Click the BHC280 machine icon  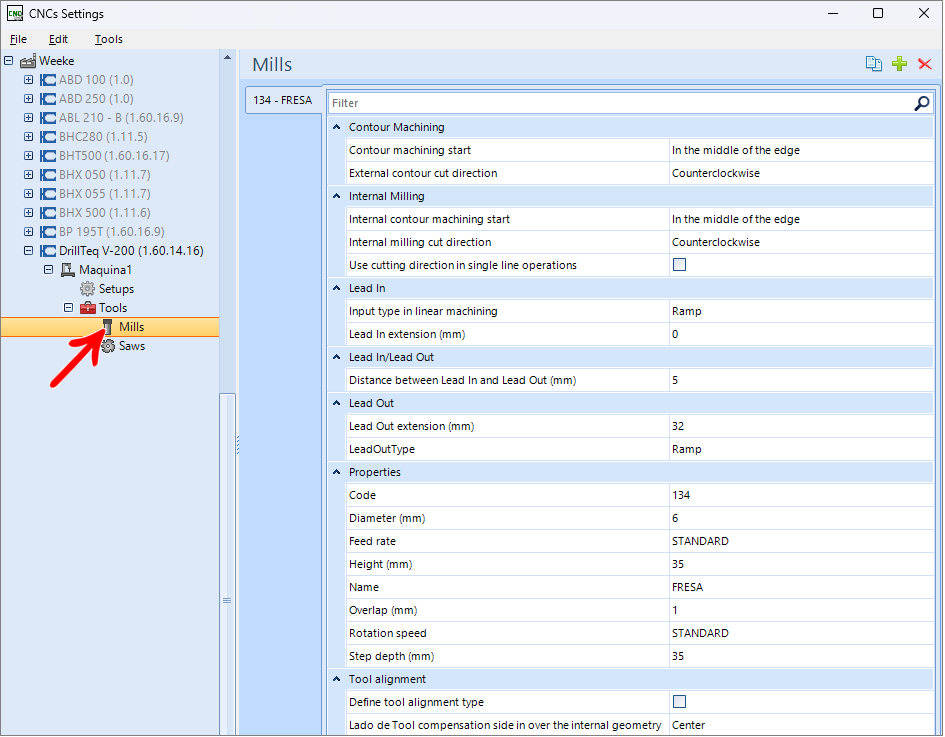[x=48, y=137]
